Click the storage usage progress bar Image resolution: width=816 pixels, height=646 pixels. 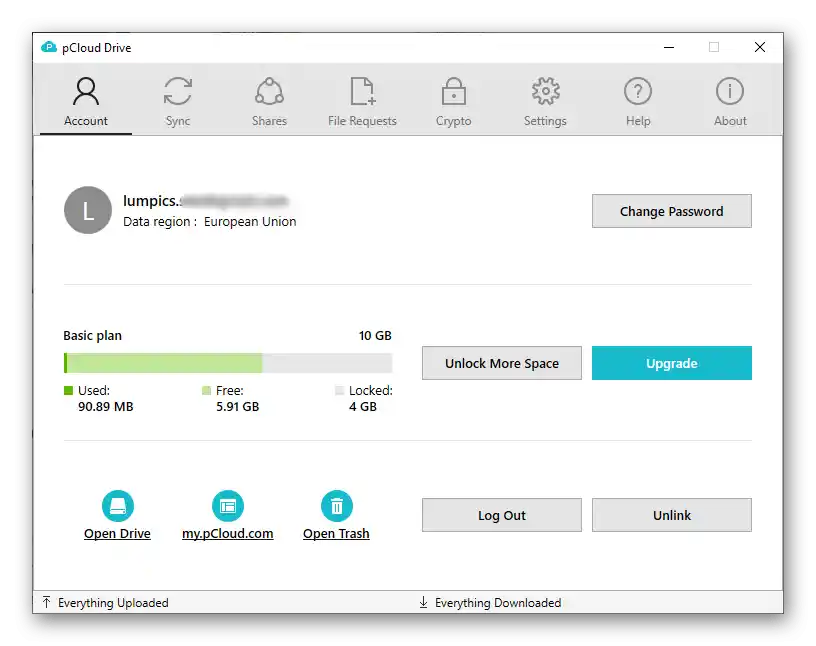pyautogui.click(x=227, y=363)
